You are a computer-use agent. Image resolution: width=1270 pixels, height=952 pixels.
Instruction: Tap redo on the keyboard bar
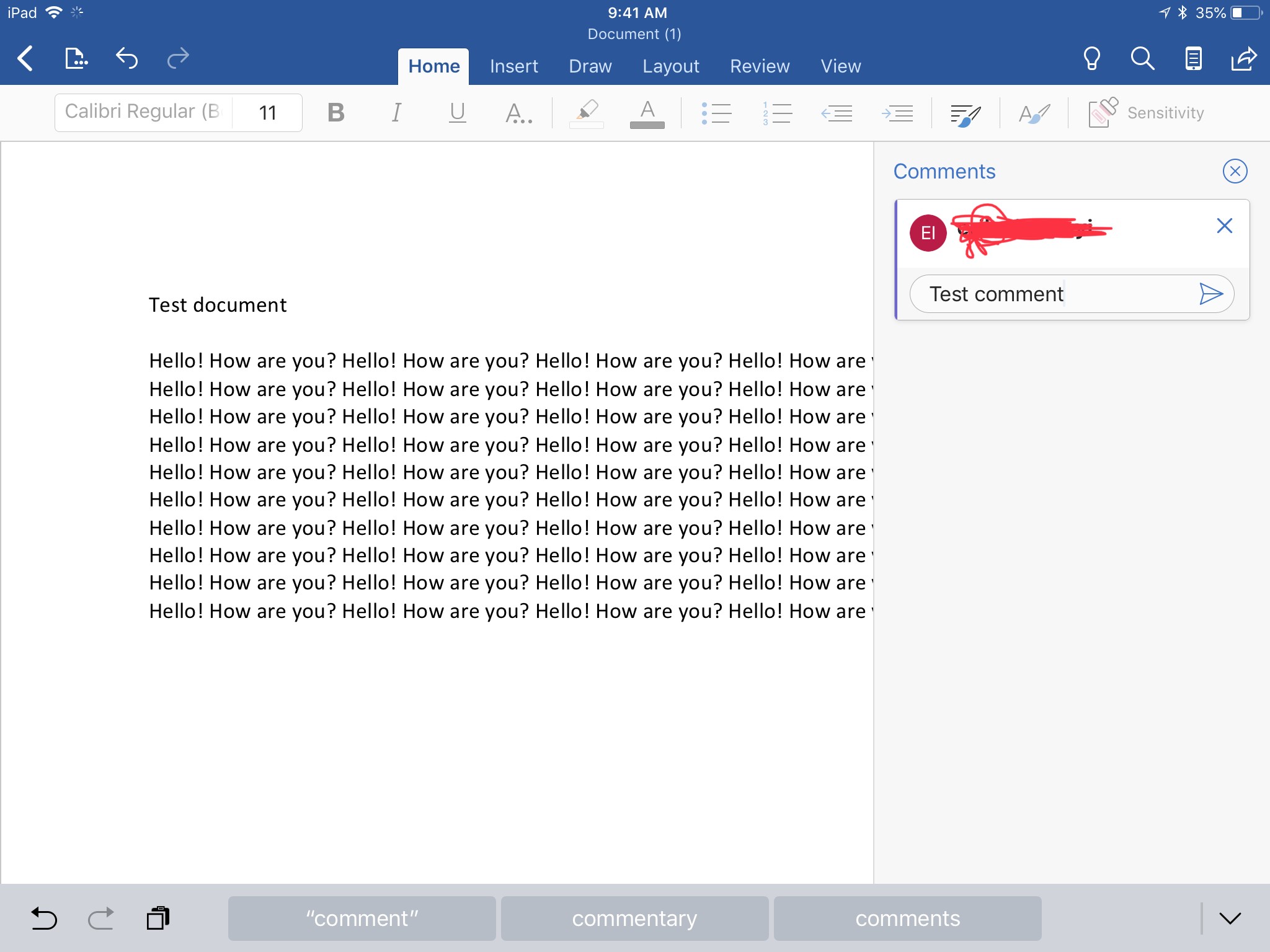(x=100, y=919)
